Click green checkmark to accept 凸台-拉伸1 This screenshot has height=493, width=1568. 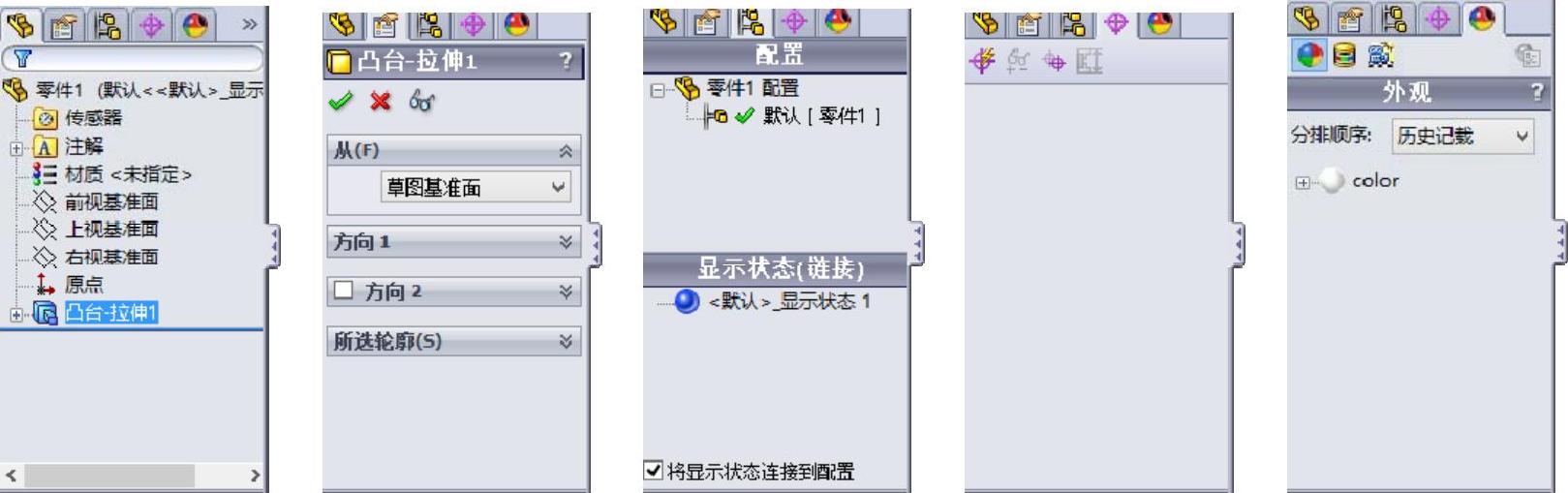341,101
